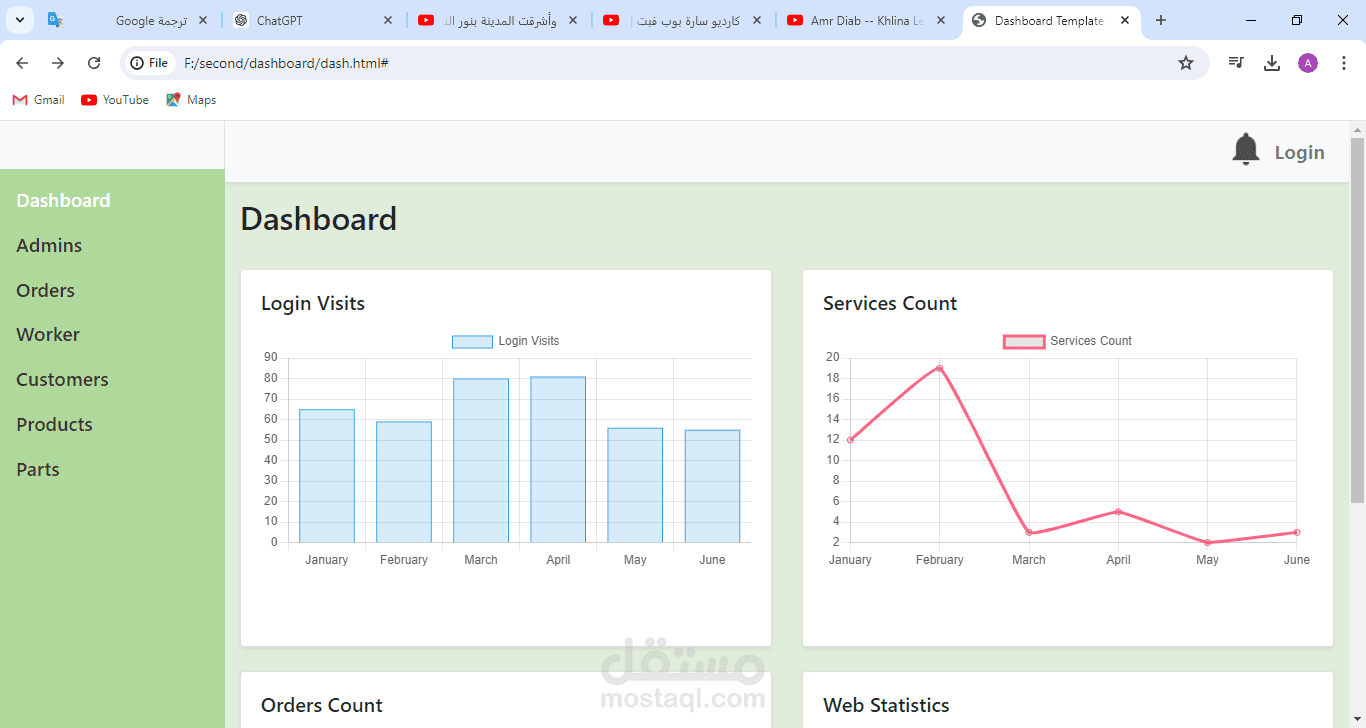
Task: Switch to the كارديو سارة بوب فيت tab
Action: (x=682, y=20)
